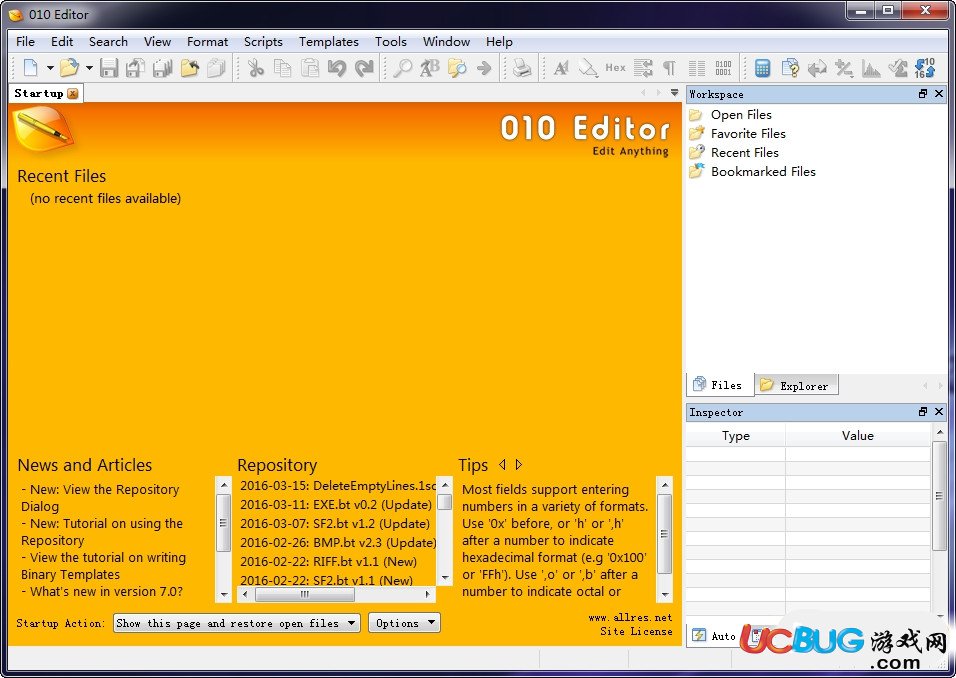This screenshot has width=956, height=678.
Task: Click the Compare files icon
Action: 790,68
